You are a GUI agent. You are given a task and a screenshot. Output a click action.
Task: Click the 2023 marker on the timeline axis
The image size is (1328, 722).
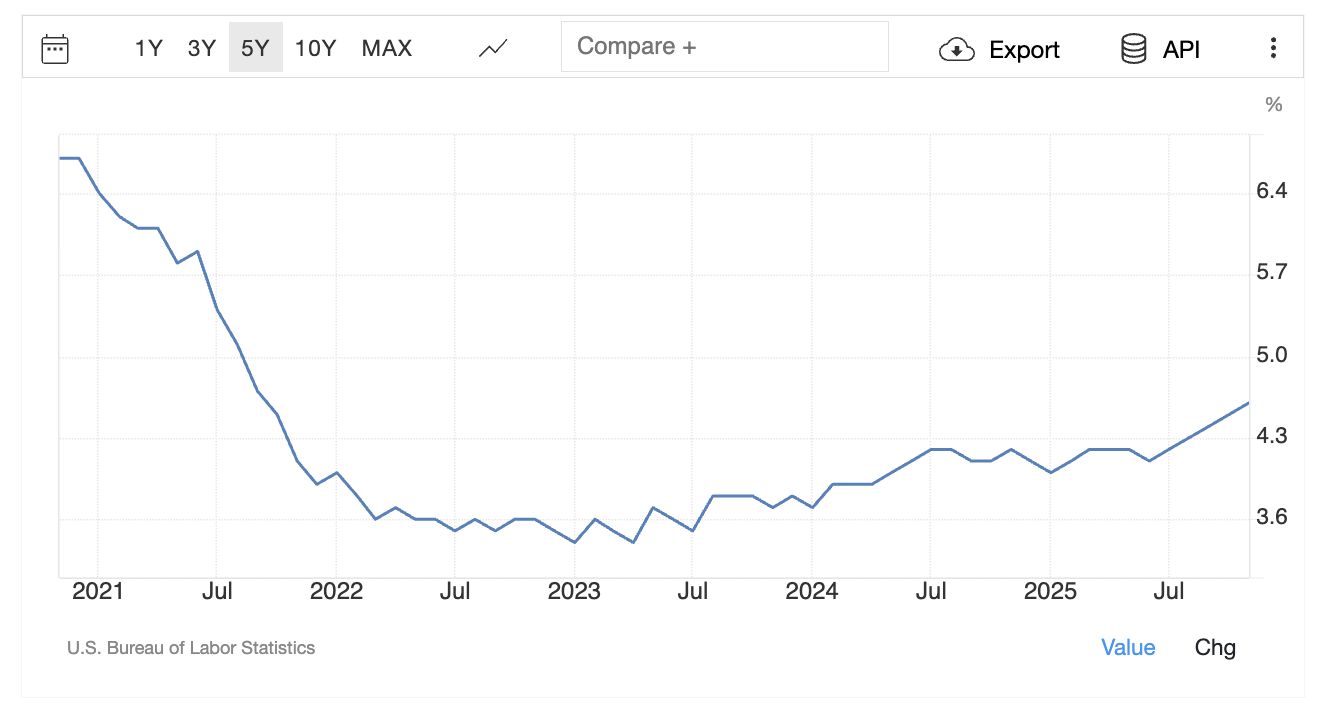574,592
